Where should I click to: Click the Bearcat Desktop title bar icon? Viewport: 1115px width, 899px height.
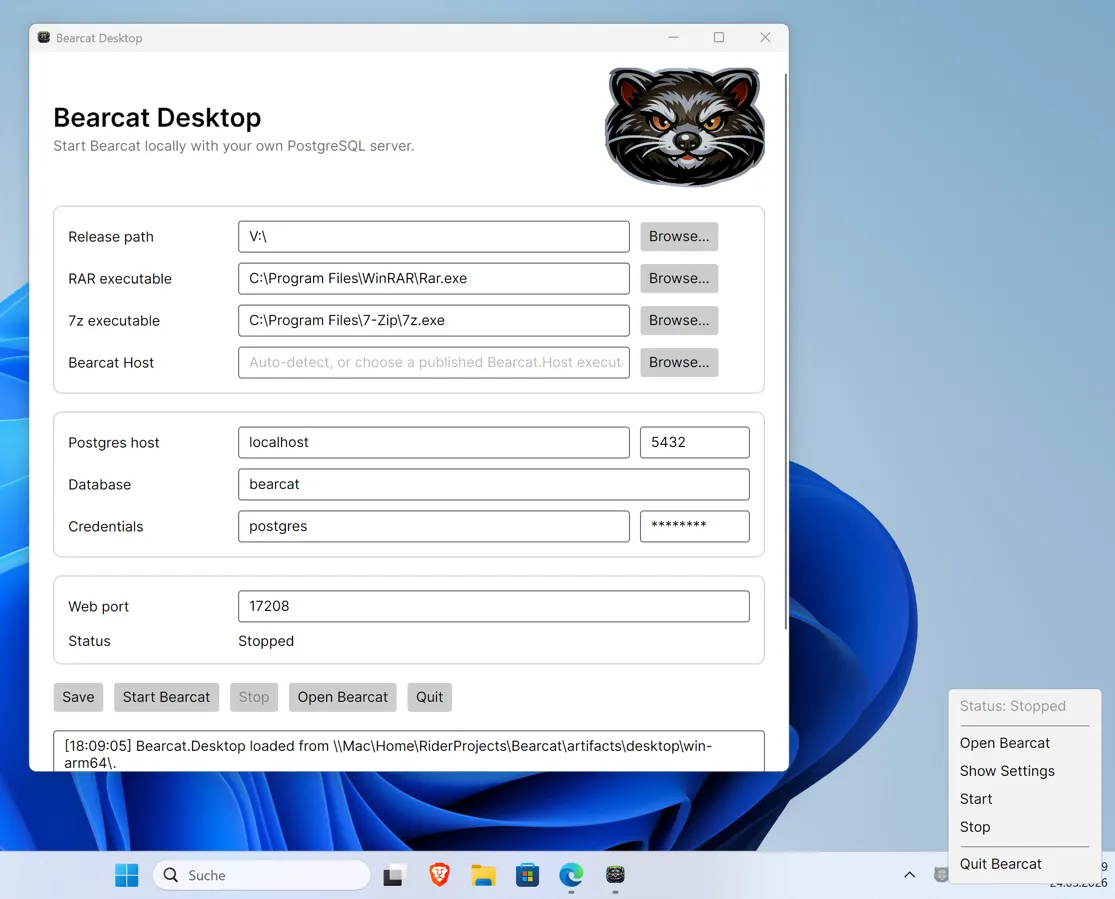click(x=44, y=38)
